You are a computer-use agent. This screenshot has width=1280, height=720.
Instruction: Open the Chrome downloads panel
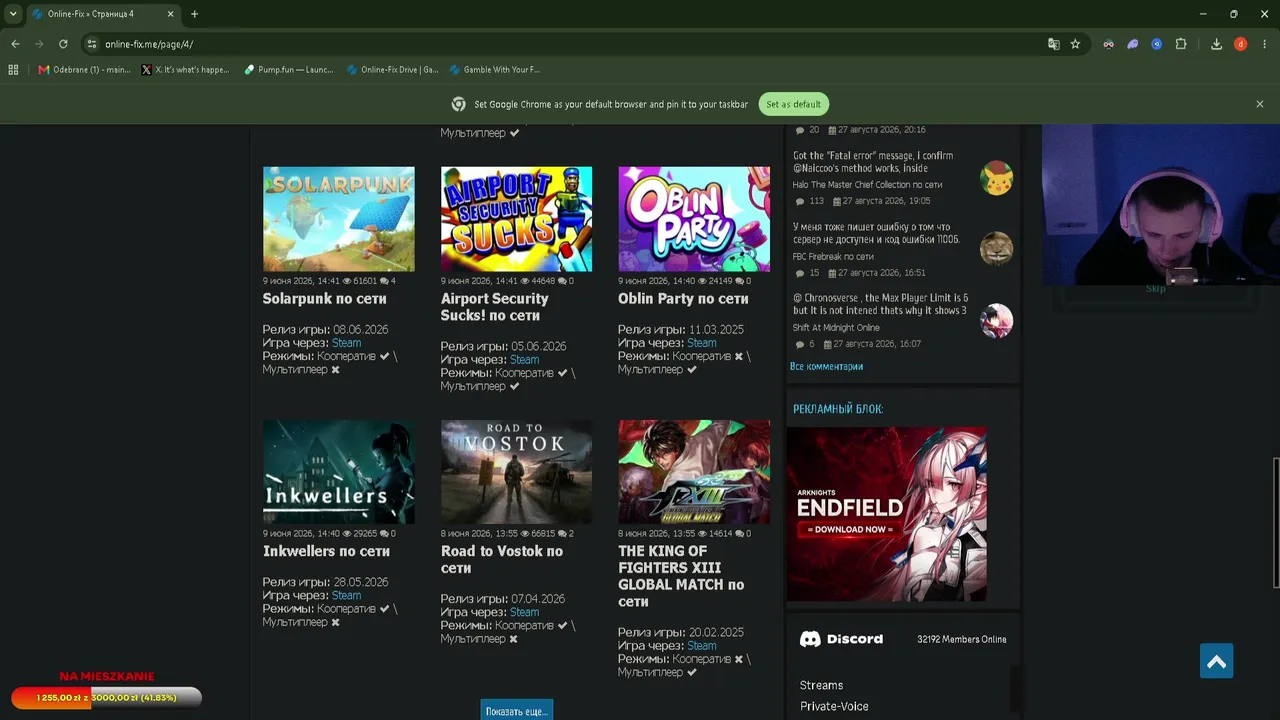(1216, 44)
